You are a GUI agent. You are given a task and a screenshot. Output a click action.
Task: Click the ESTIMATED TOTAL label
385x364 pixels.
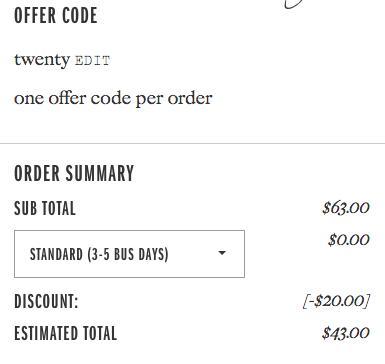pos(66,333)
